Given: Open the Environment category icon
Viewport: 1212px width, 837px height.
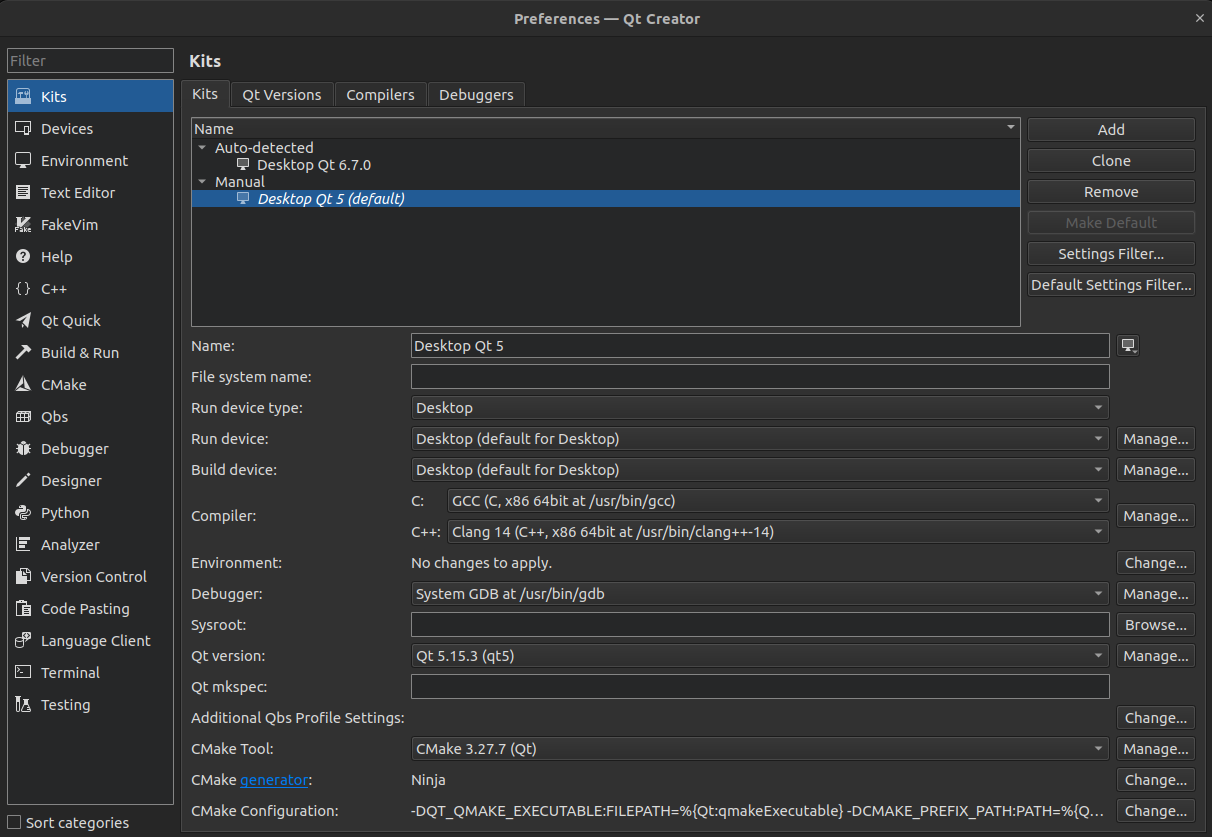Looking at the screenshot, I should point(24,161).
